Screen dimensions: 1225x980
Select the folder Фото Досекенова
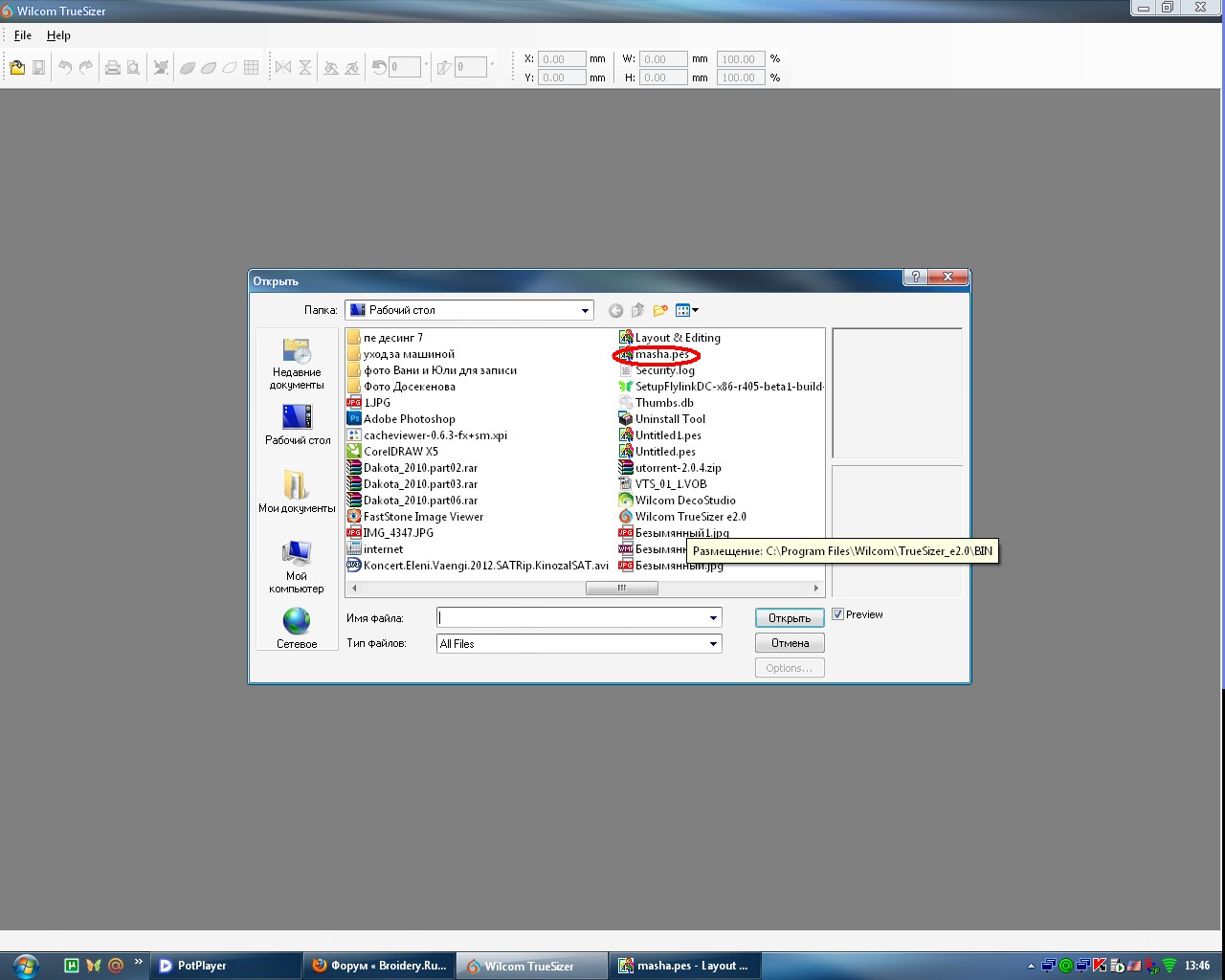(401, 387)
